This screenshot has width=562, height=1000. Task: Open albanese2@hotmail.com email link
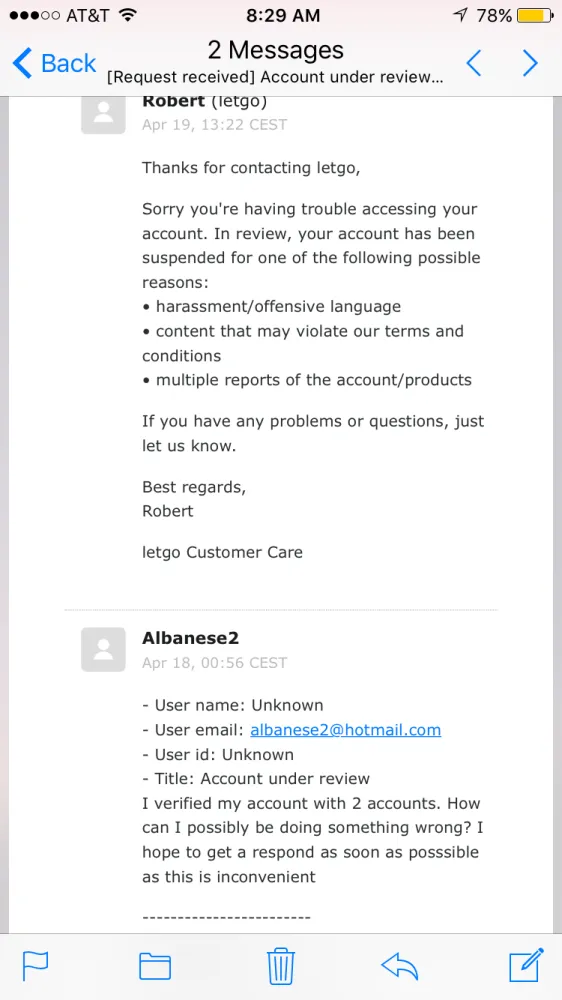pyautogui.click(x=345, y=730)
